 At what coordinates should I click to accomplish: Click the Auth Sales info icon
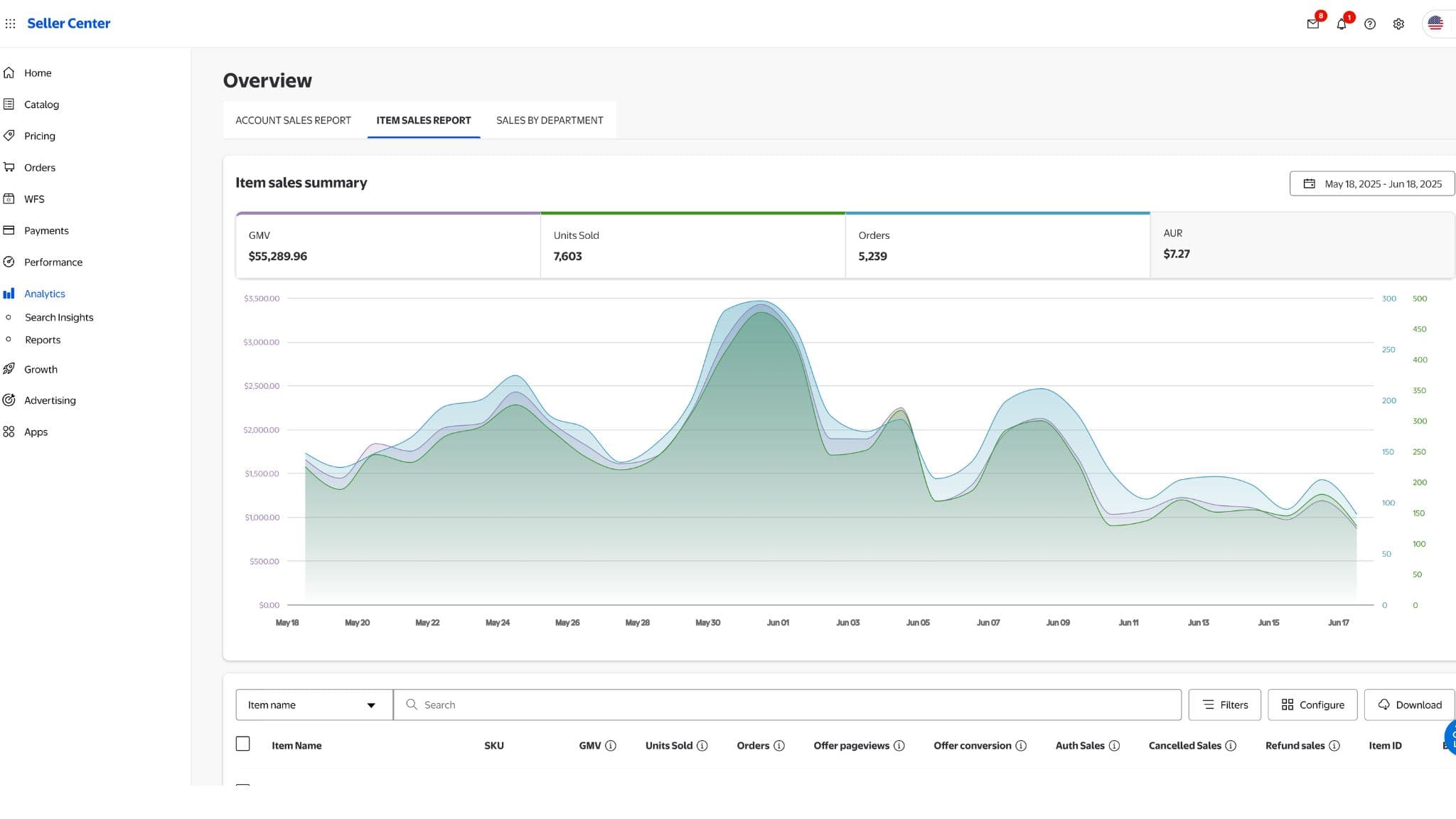[1114, 745]
